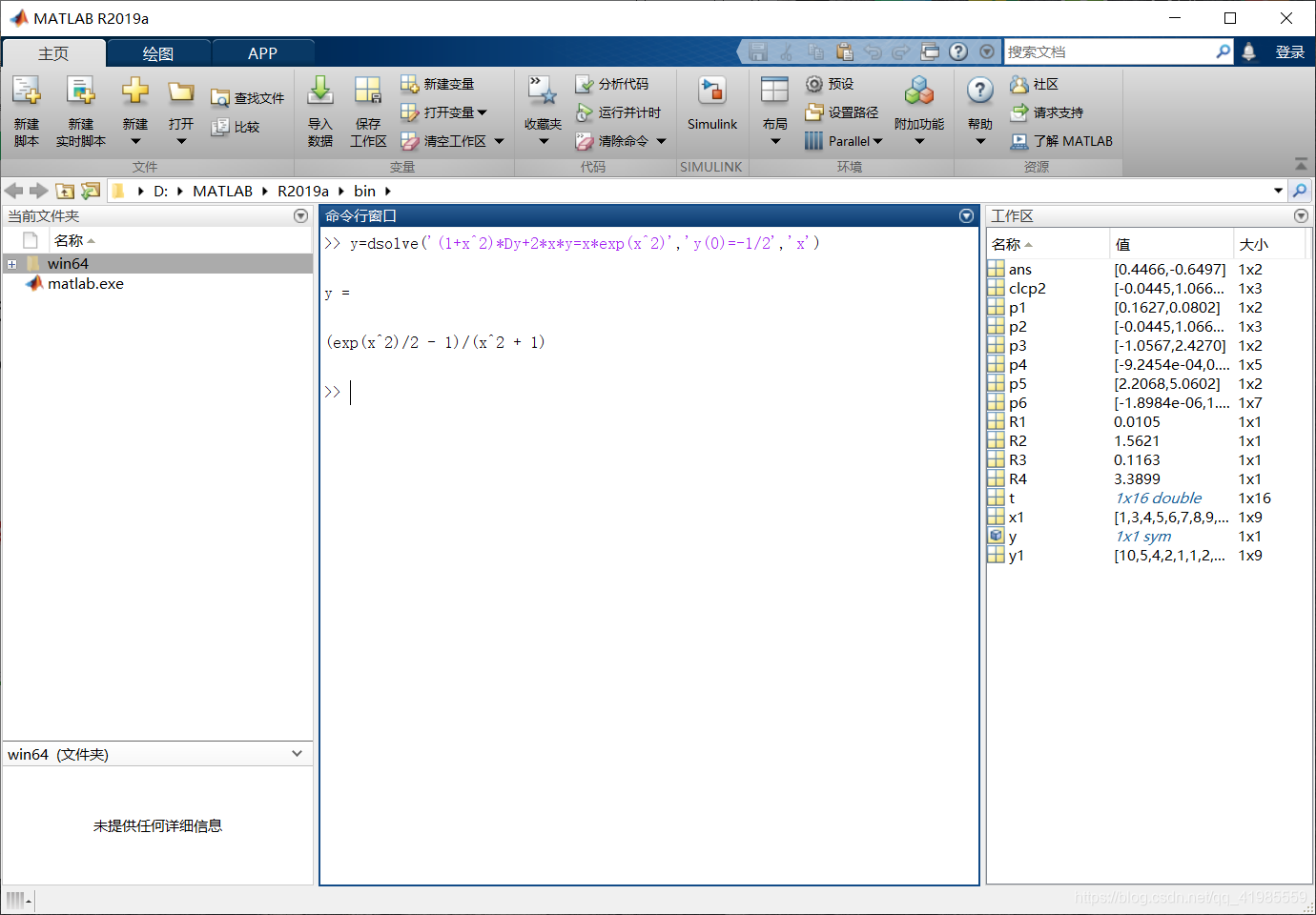Image resolution: width=1316 pixels, height=915 pixels.
Task: Click the Browse for Folder icon
Action: (91, 191)
